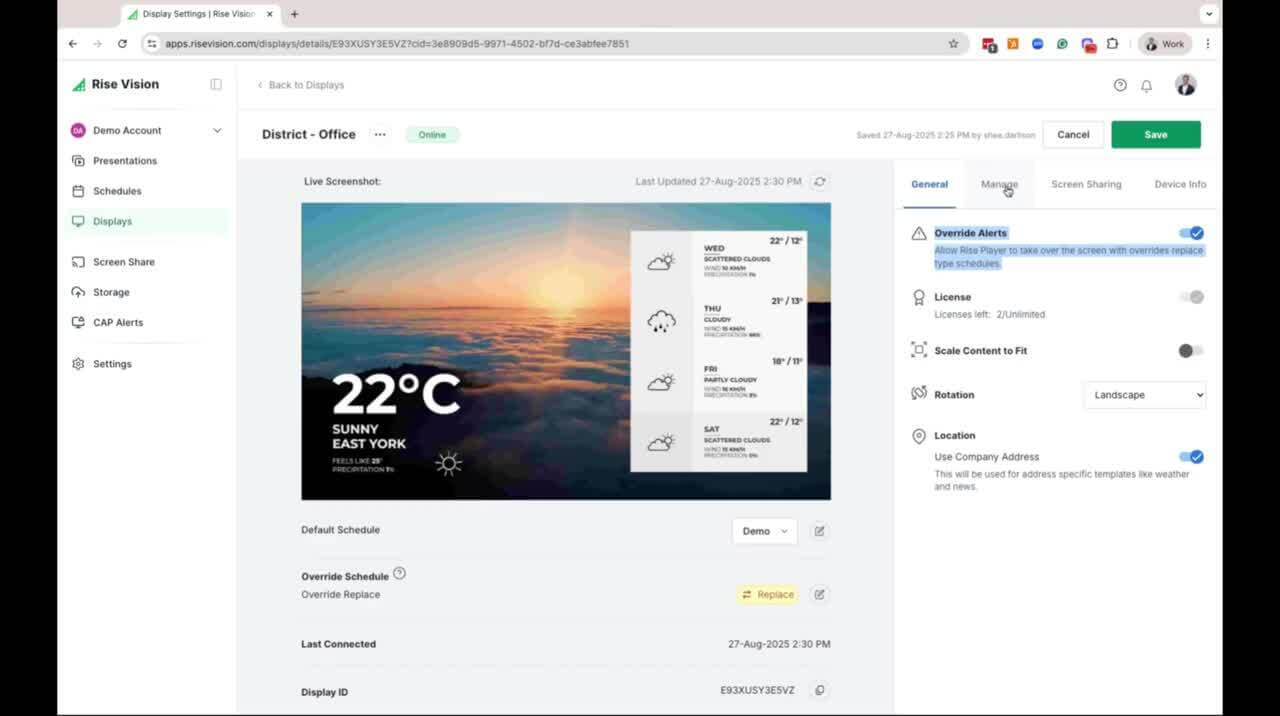Turn off Use Company Address
The height and width of the screenshot is (716, 1280).
click(x=1191, y=457)
